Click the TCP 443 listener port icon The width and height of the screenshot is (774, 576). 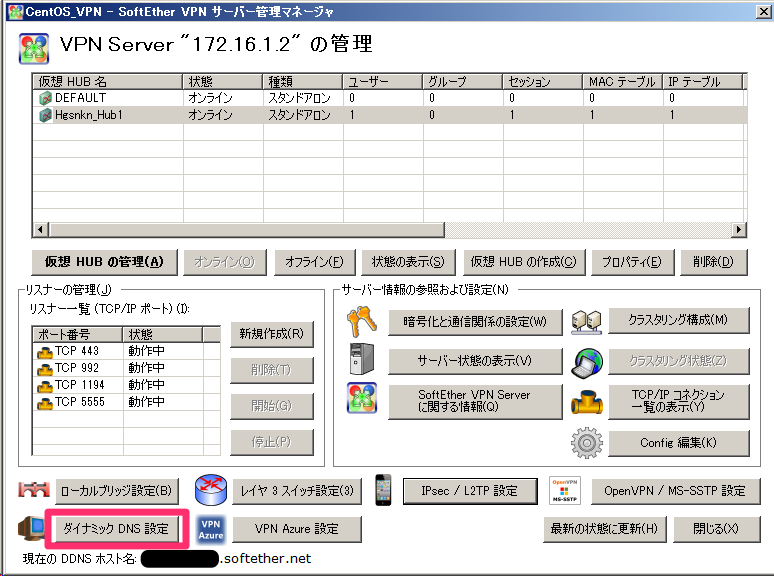tap(45, 352)
